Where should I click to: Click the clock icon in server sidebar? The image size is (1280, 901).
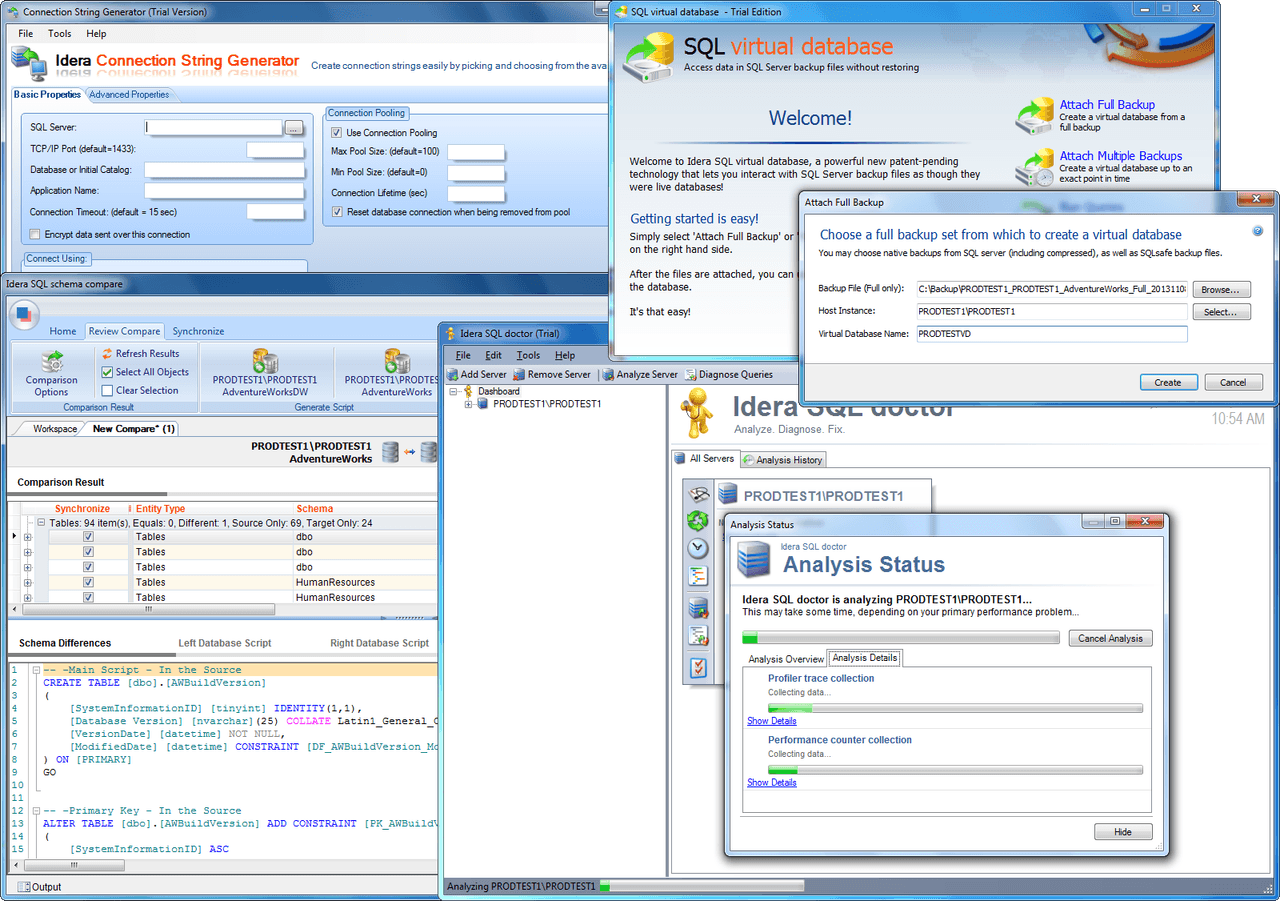click(698, 548)
